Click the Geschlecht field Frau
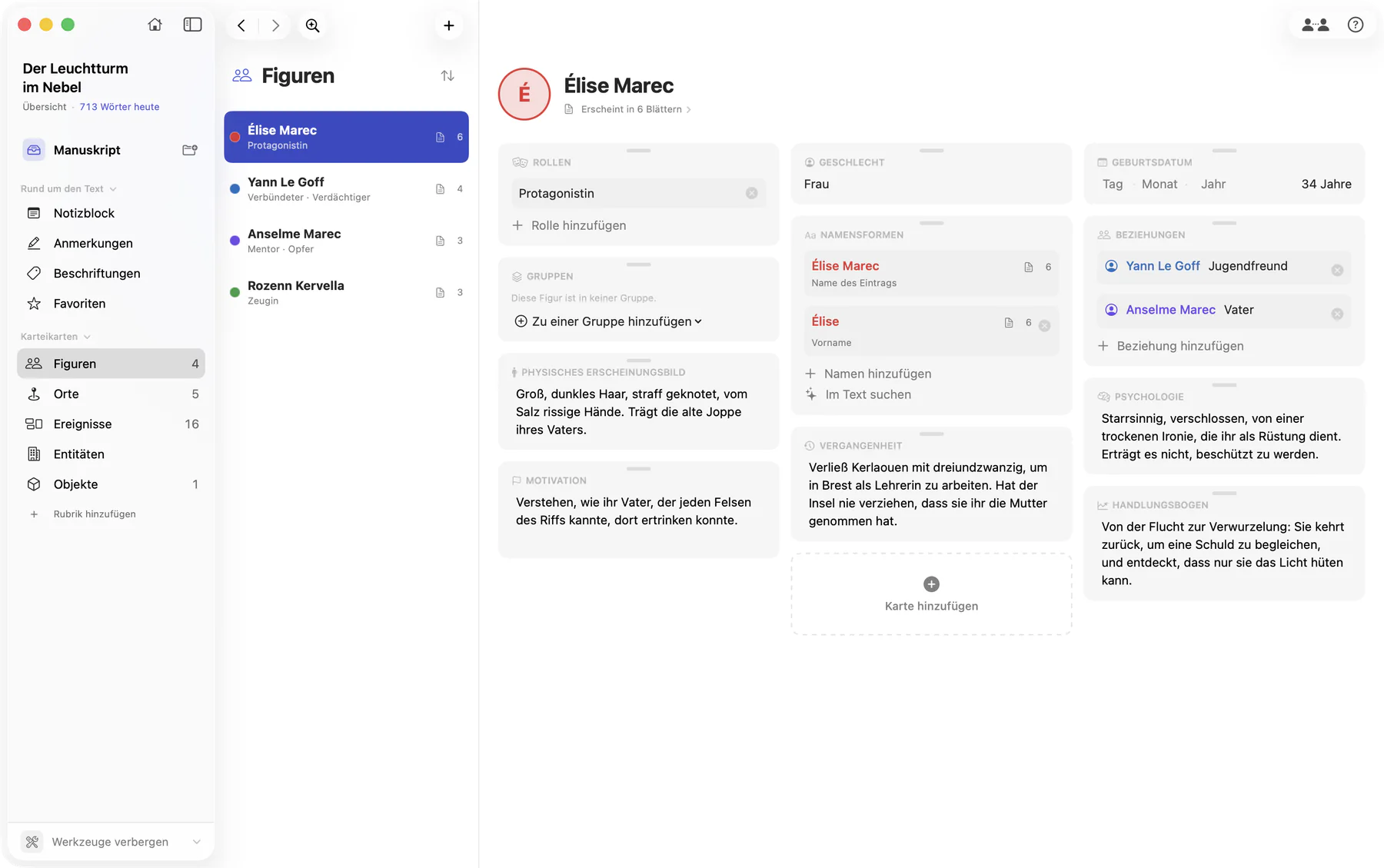This screenshot has width=1384, height=868. pos(817,184)
